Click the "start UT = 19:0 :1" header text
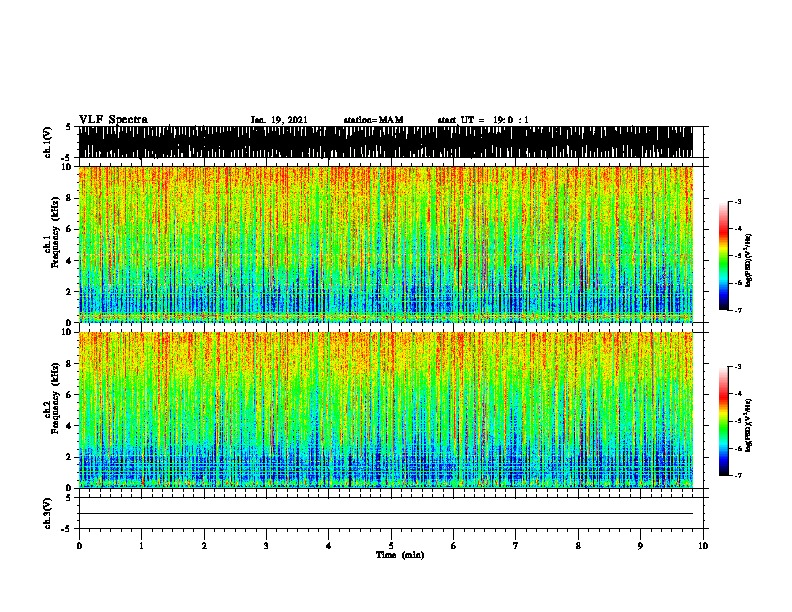Viewport: 792px width, 612px height. point(483,120)
